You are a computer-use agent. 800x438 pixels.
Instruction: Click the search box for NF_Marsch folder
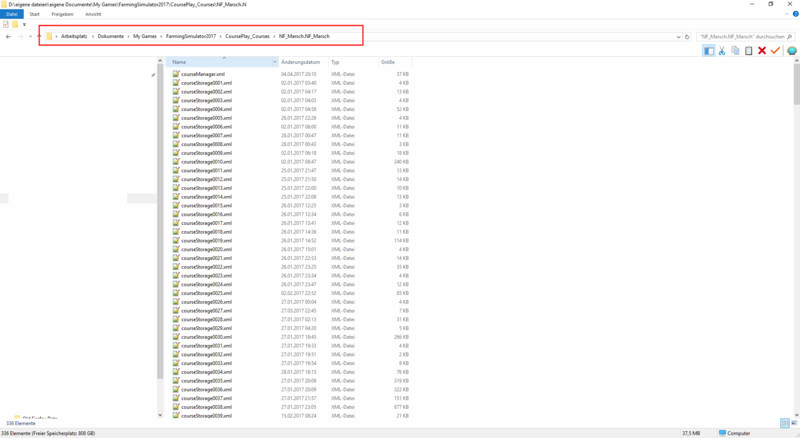739,37
